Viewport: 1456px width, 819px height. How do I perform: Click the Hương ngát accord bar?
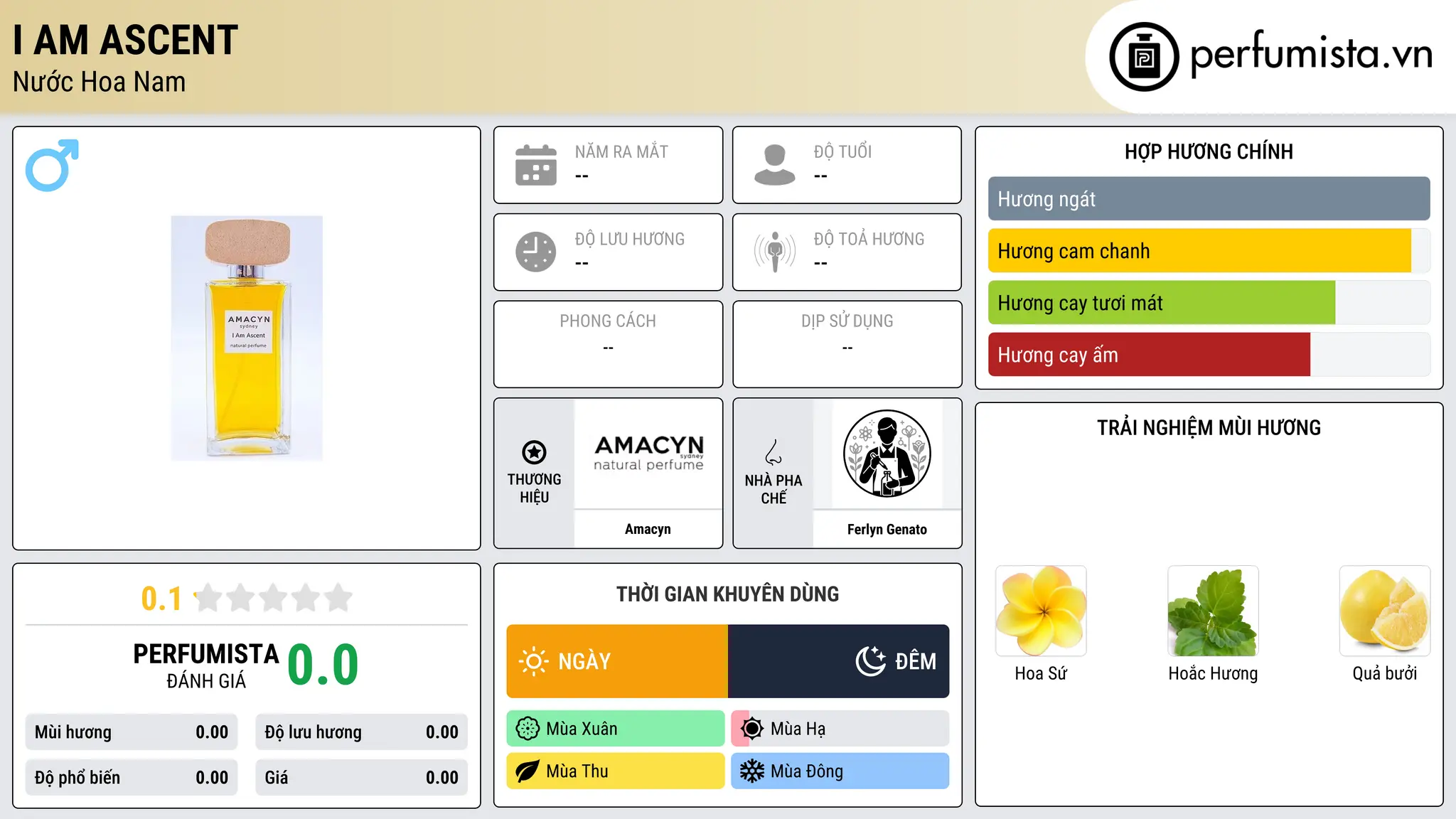tap(1209, 199)
